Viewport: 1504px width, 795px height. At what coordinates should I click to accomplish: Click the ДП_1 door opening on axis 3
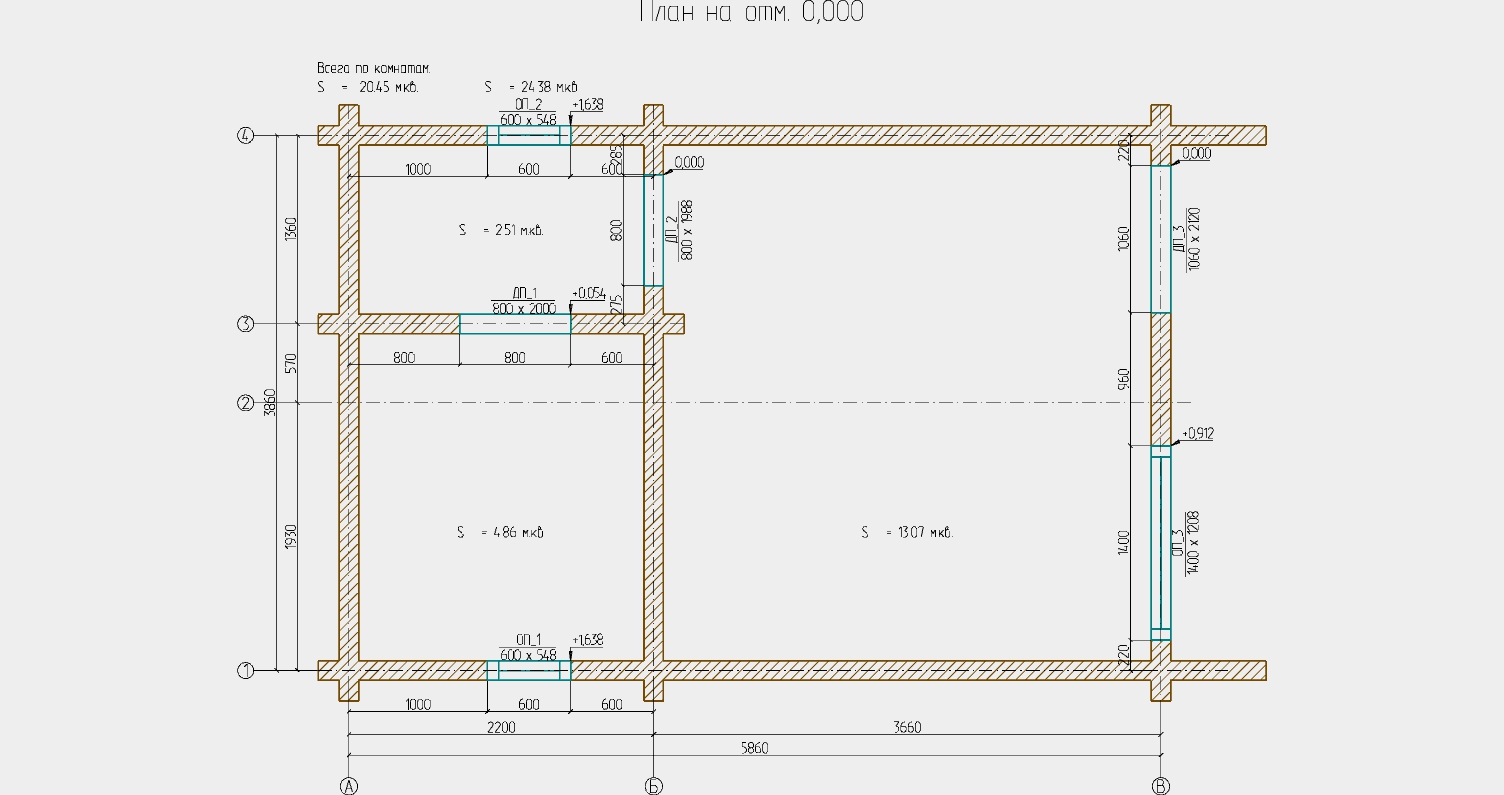[515, 324]
